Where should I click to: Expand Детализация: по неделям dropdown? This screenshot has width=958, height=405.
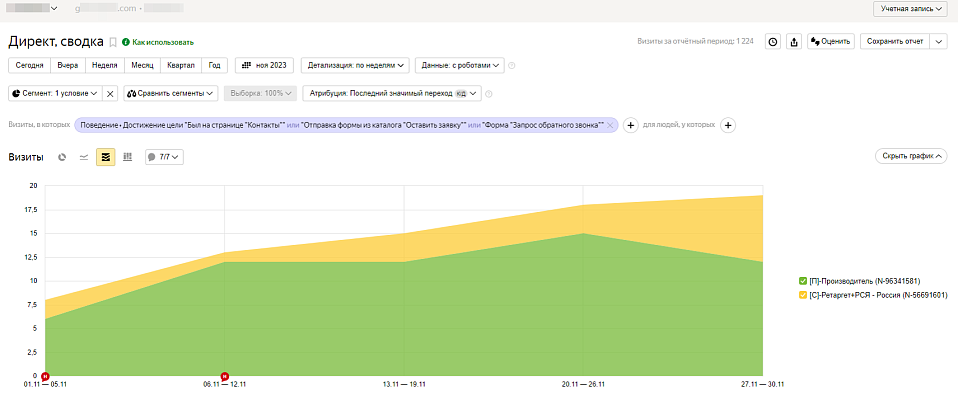pyautogui.click(x=356, y=65)
